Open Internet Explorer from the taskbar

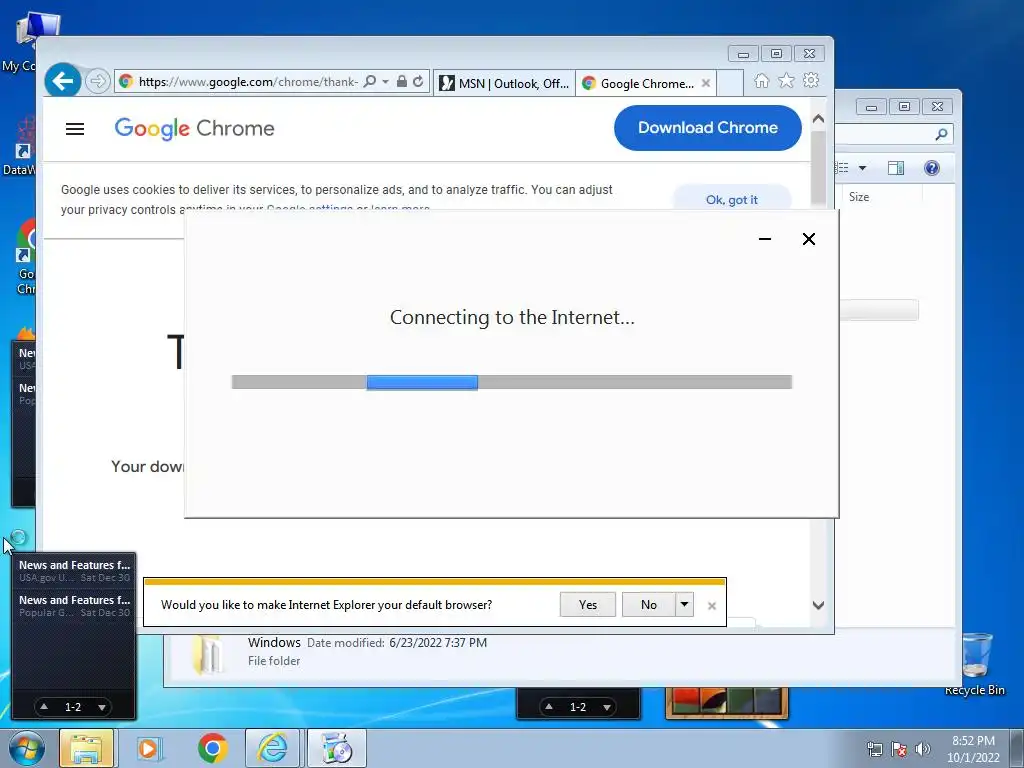[272, 748]
